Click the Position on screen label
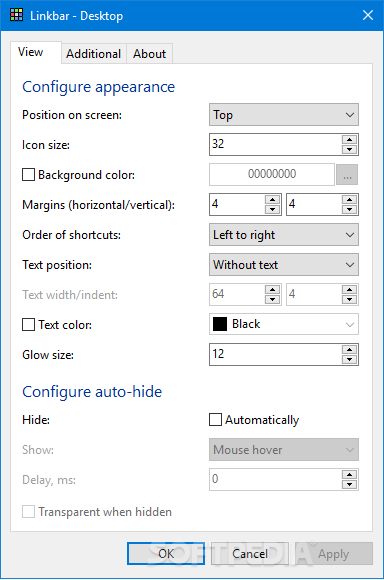384x580 pixels. [72, 115]
